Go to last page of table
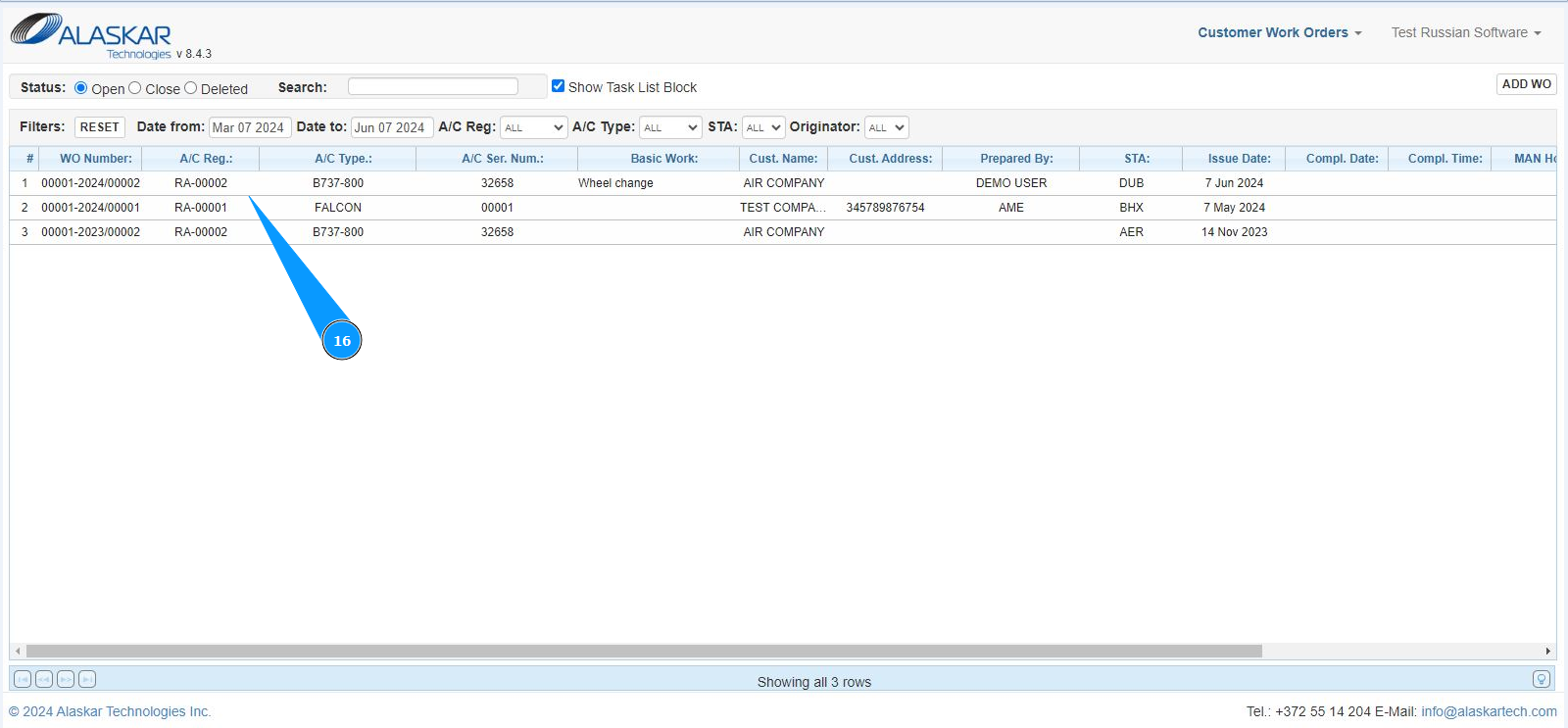The height and width of the screenshot is (728, 1568). [x=87, y=679]
